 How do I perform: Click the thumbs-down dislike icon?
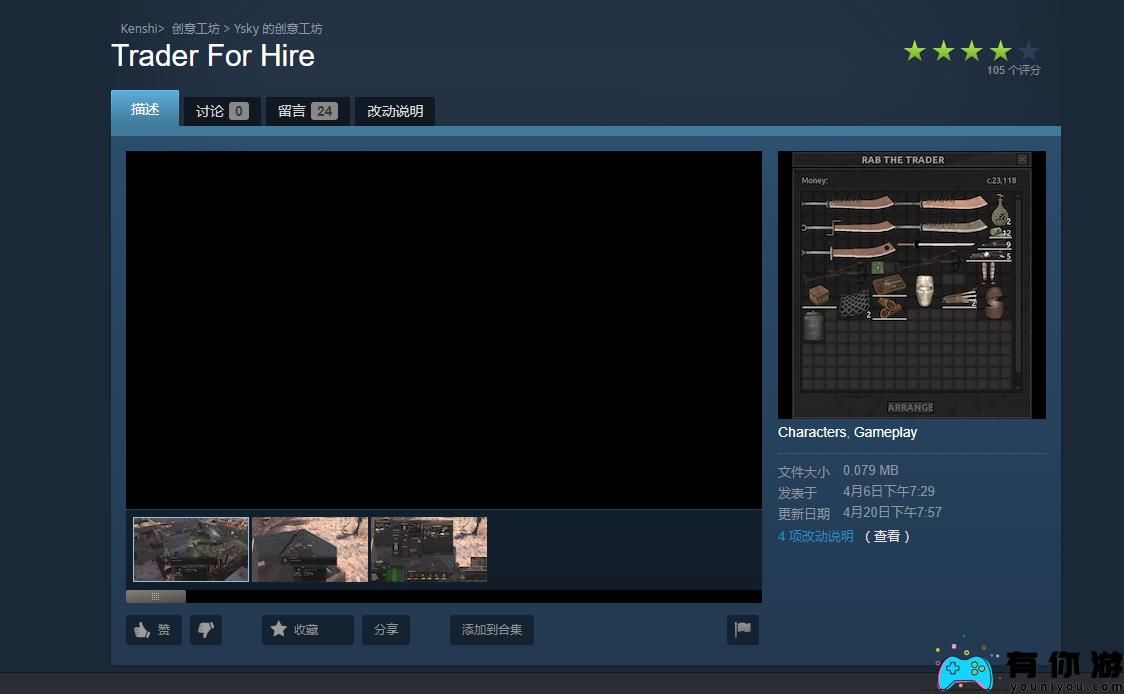206,630
